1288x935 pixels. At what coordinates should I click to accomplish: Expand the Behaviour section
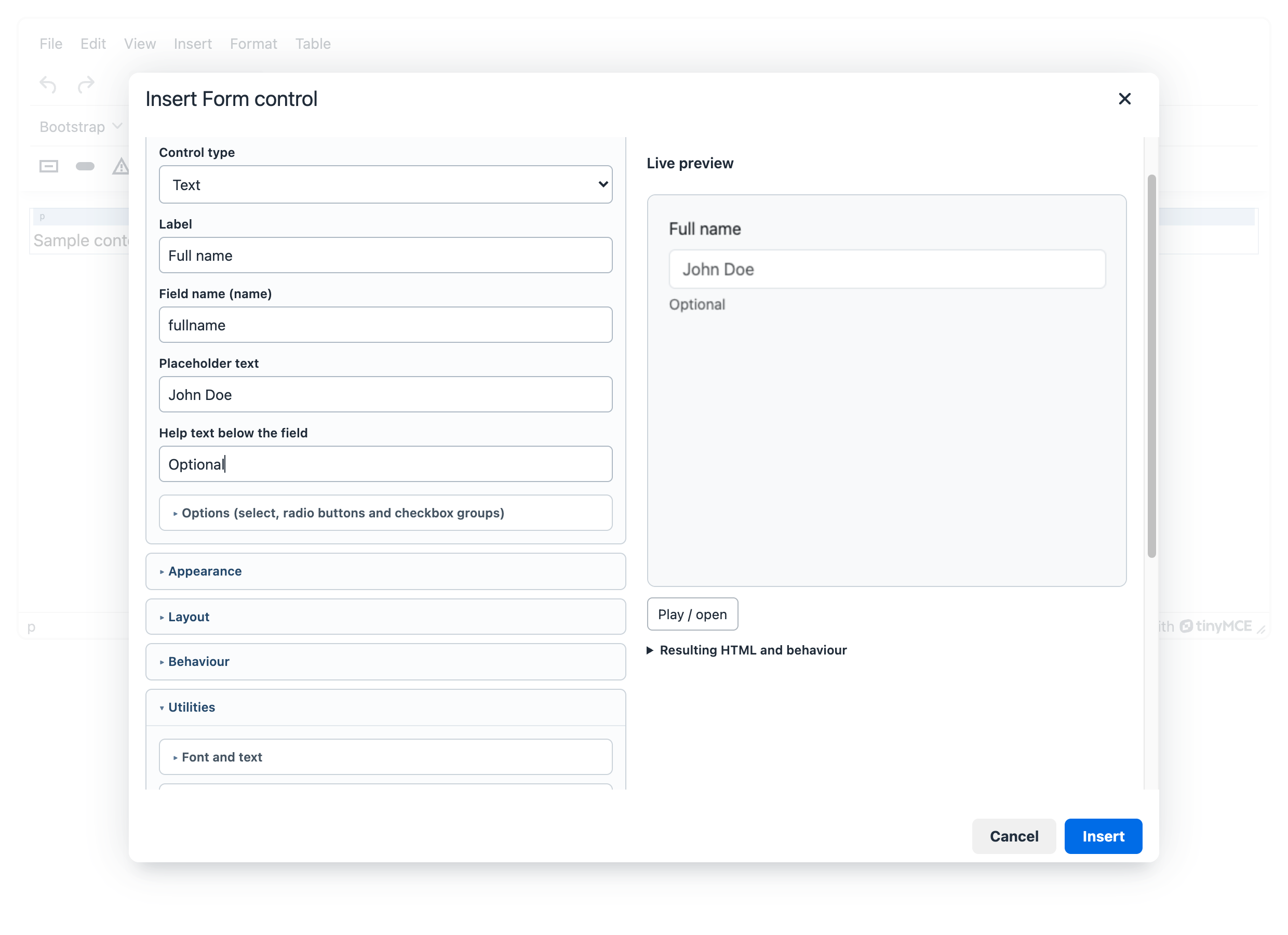(x=385, y=661)
